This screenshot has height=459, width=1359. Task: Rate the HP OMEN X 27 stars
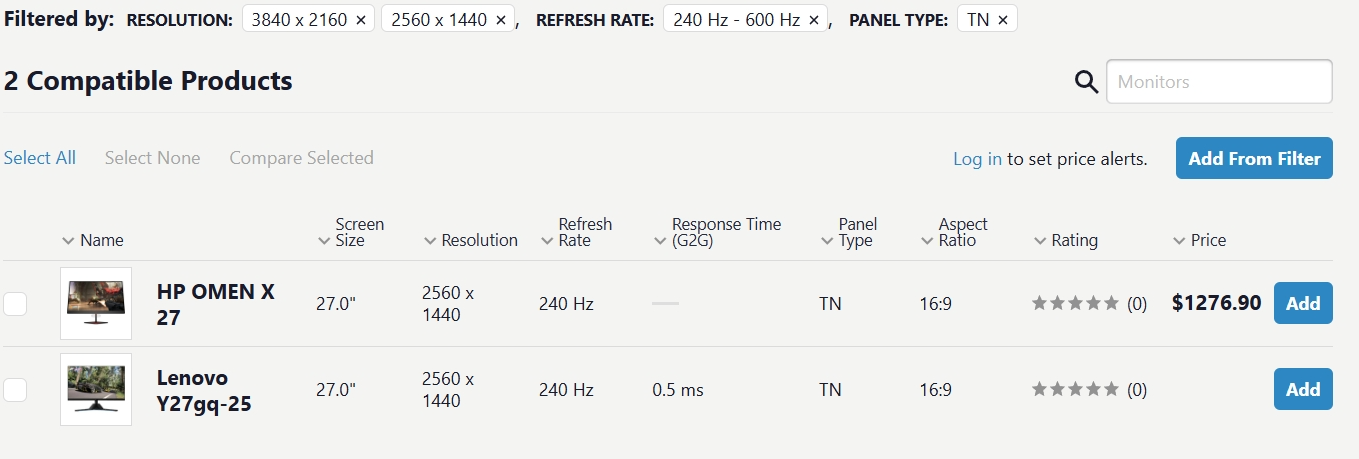pos(1075,303)
